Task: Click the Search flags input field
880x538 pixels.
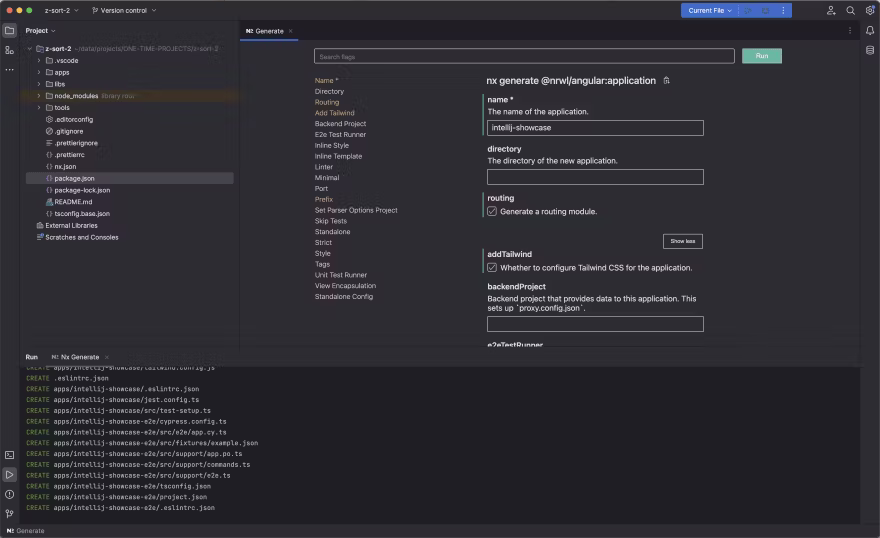Action: tap(524, 56)
